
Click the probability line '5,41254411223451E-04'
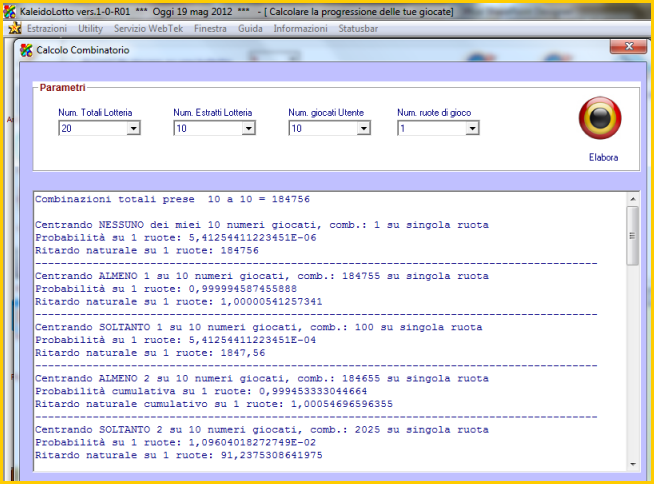(176, 340)
